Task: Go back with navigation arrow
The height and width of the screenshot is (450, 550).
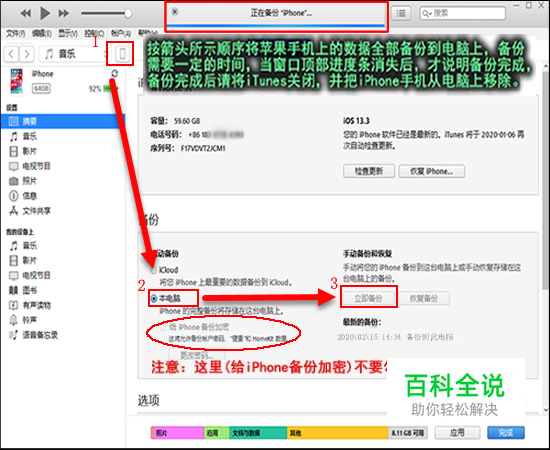Action: click(x=11, y=54)
